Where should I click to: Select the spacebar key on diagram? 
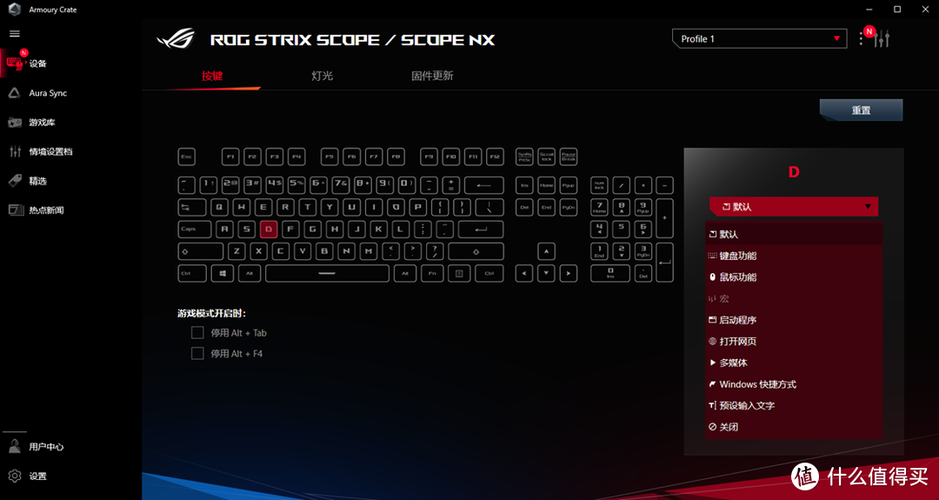coord(327,273)
